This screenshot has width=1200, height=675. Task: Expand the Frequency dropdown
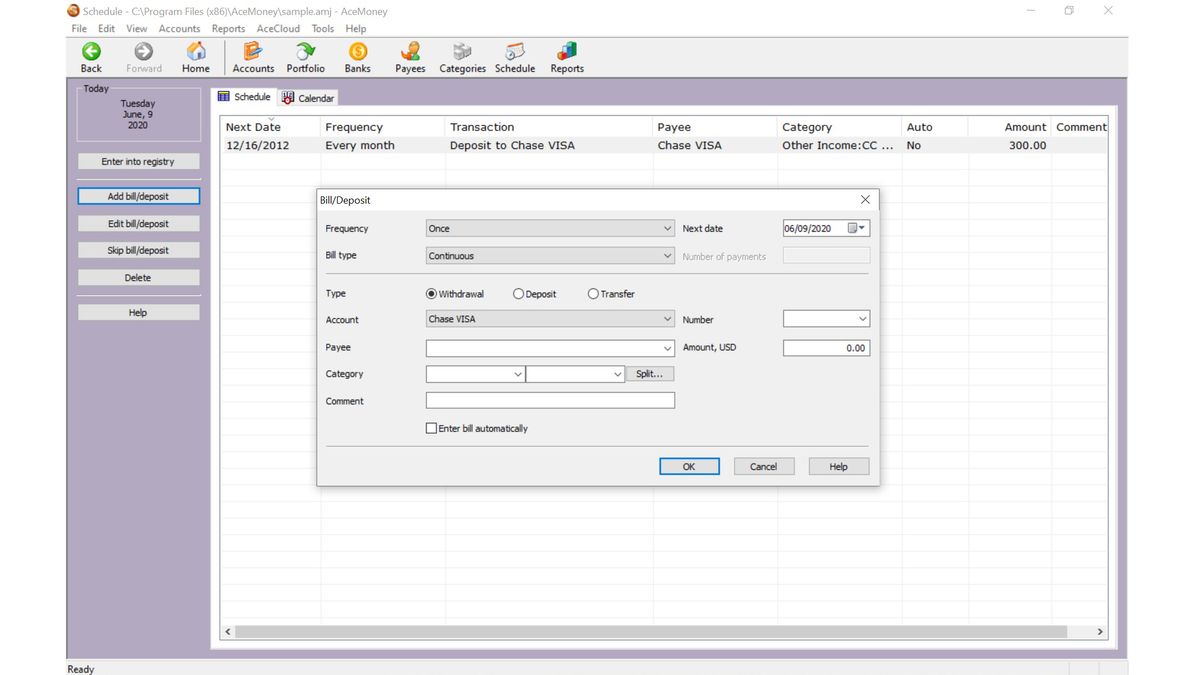tap(550, 229)
